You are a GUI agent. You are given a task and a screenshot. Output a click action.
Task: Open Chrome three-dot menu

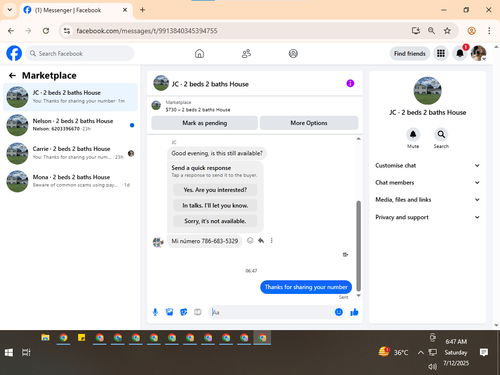(x=489, y=31)
